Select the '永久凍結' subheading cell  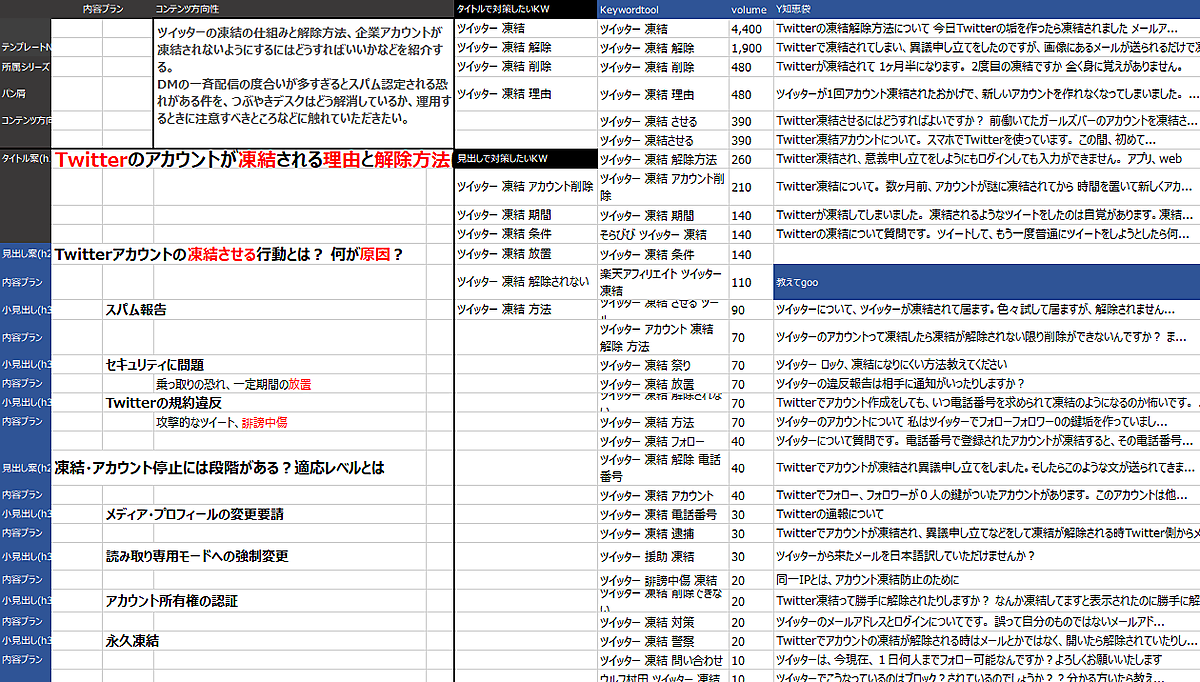[132, 641]
